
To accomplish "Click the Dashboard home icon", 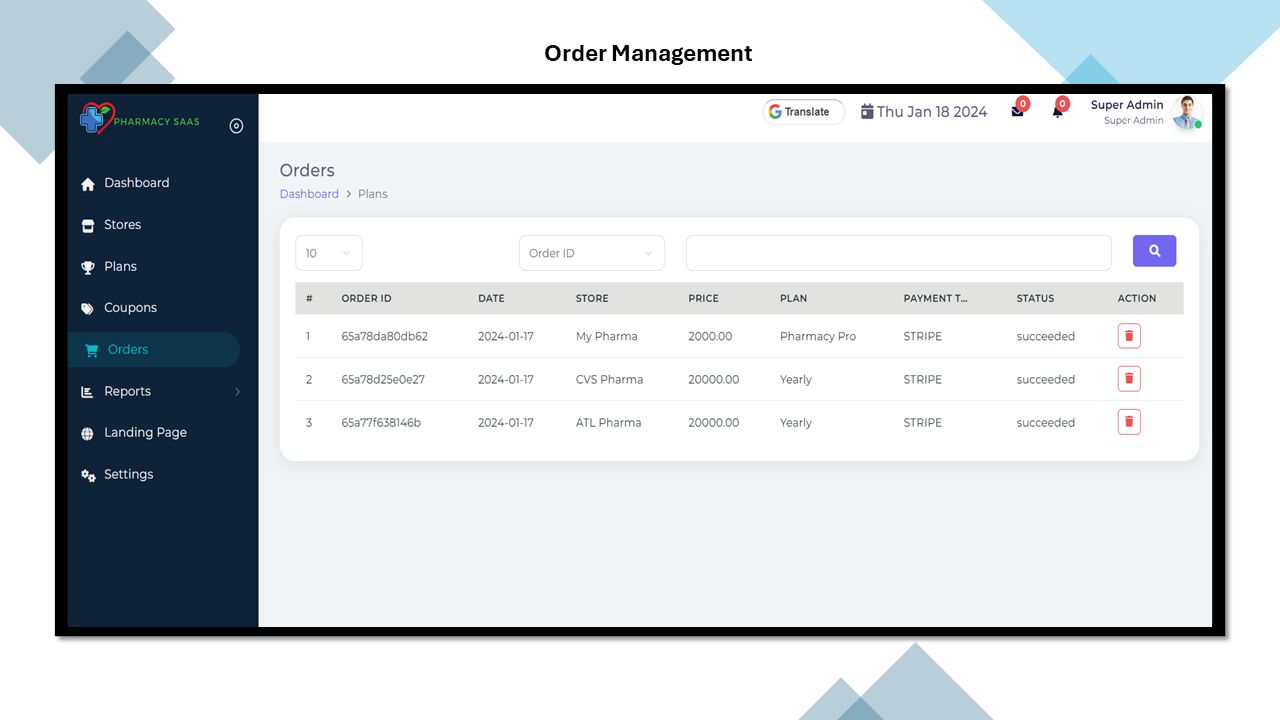I will (x=88, y=184).
